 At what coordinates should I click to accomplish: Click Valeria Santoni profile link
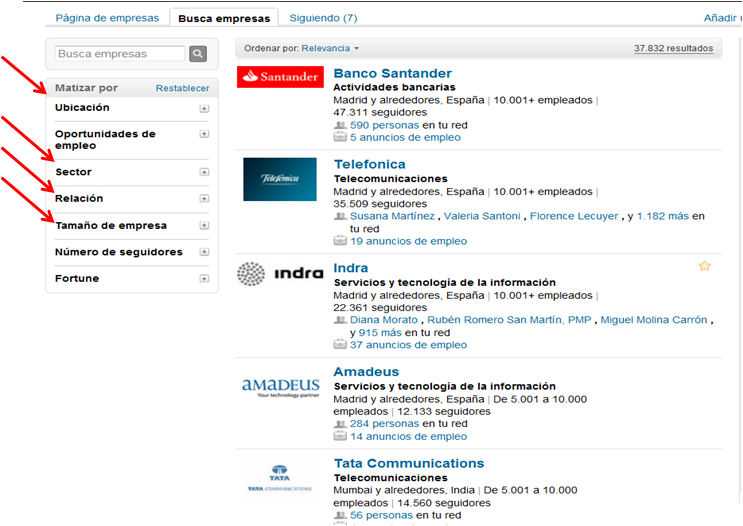coord(482,216)
